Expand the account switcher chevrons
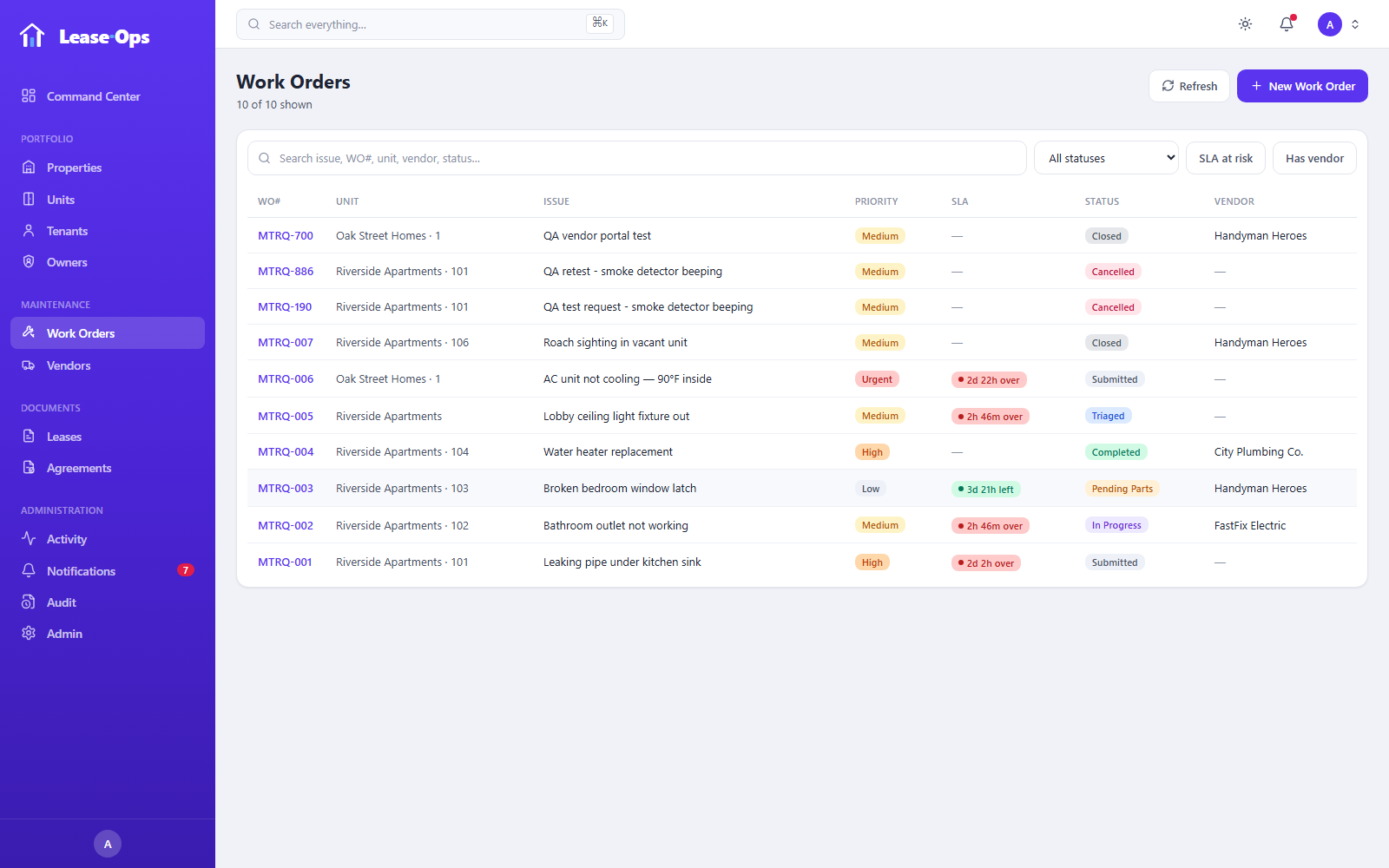Image resolution: width=1389 pixels, height=868 pixels. (x=1355, y=24)
